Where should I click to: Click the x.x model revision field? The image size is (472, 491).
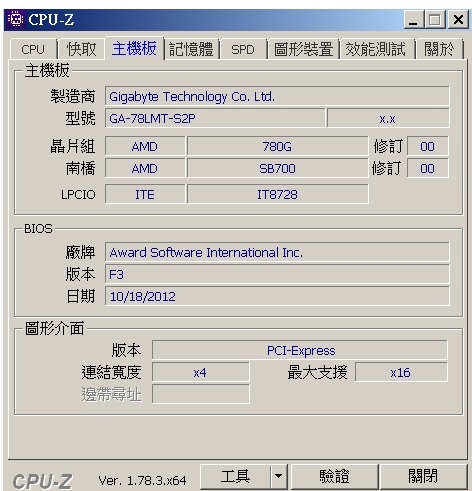pos(388,118)
